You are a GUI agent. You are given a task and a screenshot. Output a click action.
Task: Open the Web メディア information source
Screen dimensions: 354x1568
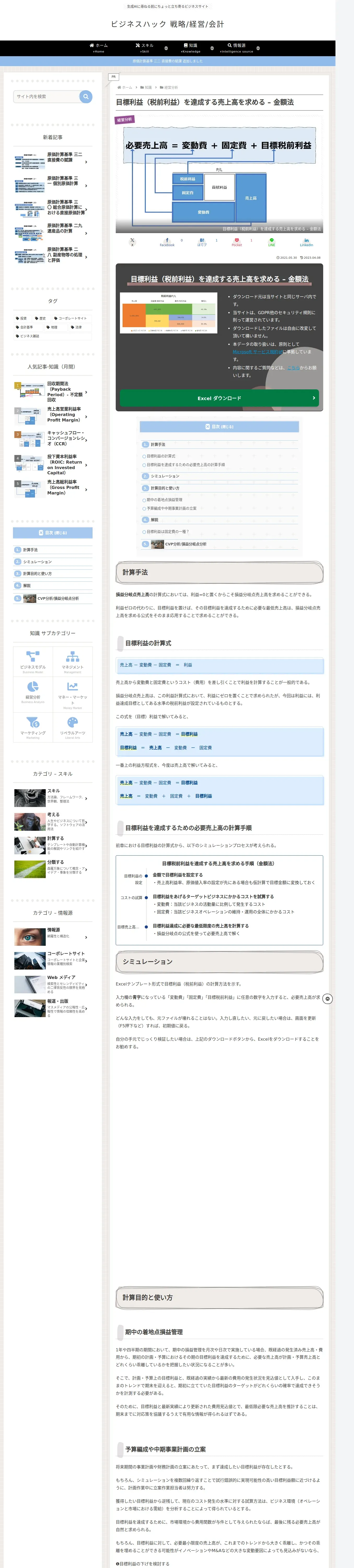click(x=53, y=984)
